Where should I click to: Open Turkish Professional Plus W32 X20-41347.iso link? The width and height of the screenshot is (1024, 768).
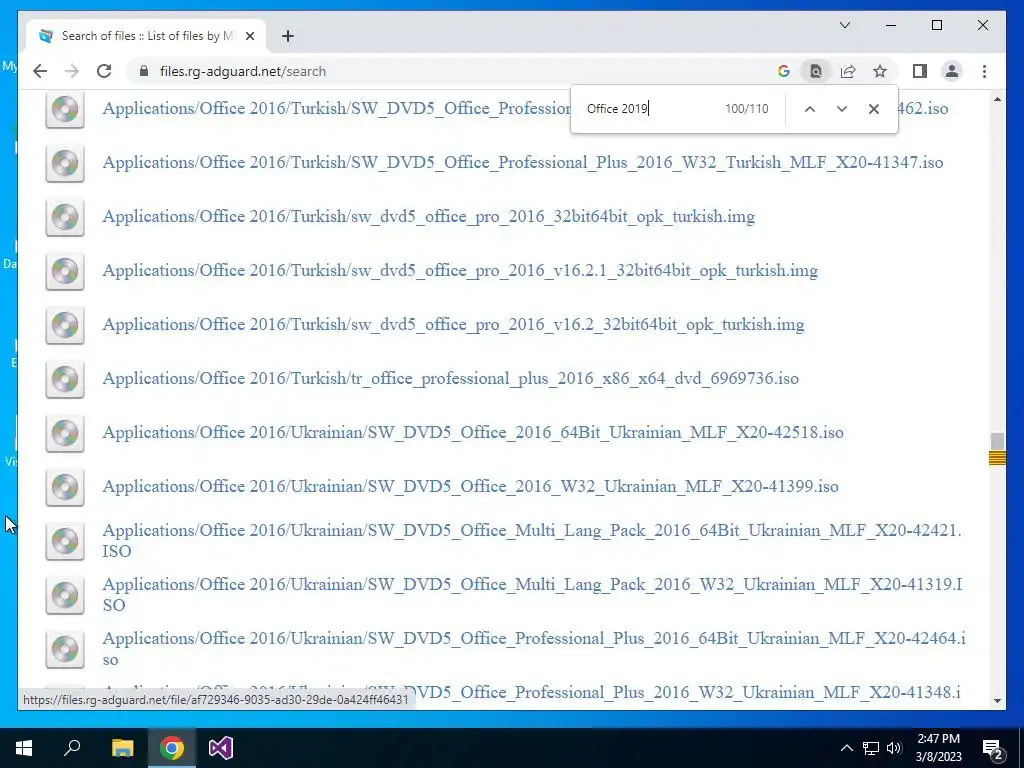point(522,162)
